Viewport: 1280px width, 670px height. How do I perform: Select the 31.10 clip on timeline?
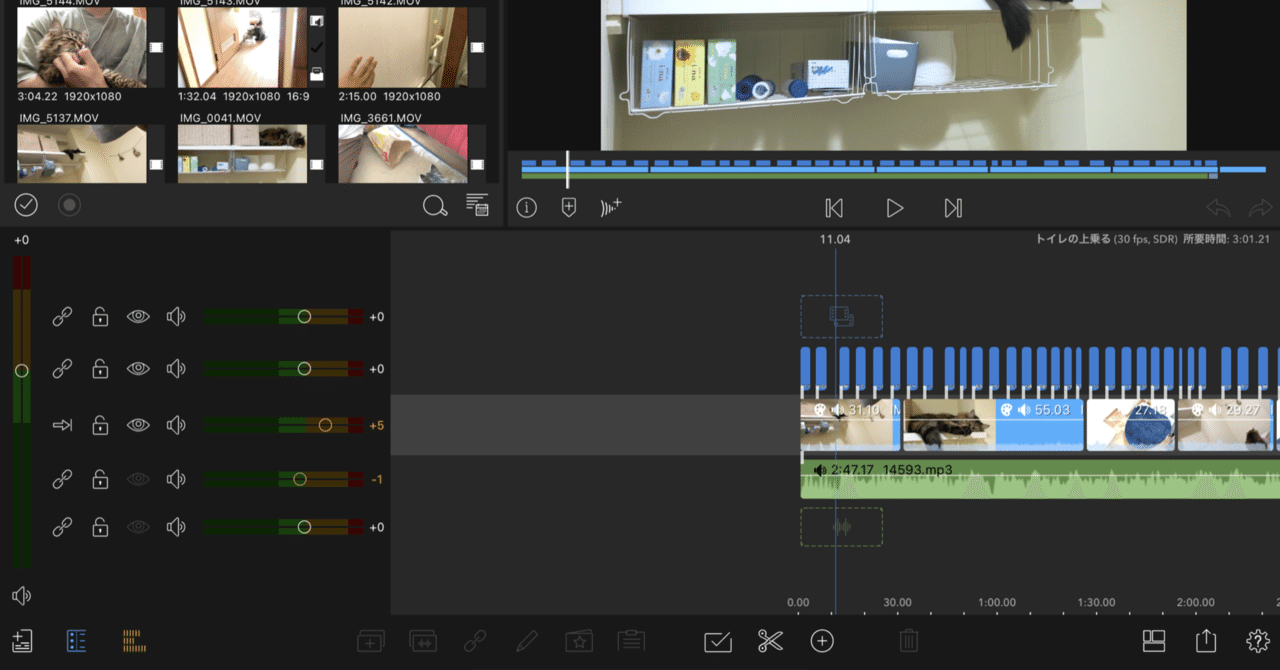850,425
